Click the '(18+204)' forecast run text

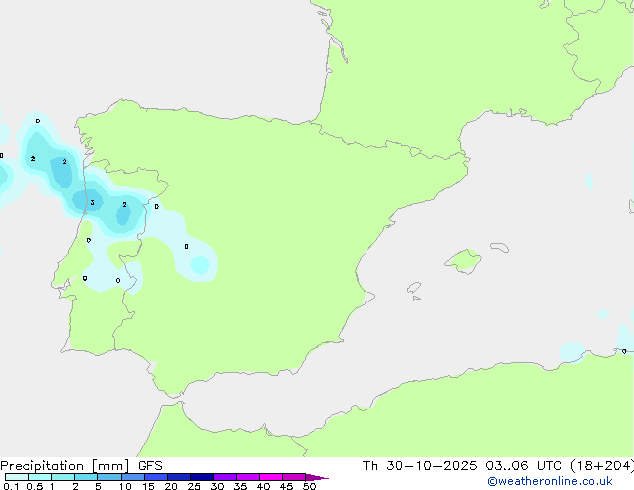pos(602,466)
